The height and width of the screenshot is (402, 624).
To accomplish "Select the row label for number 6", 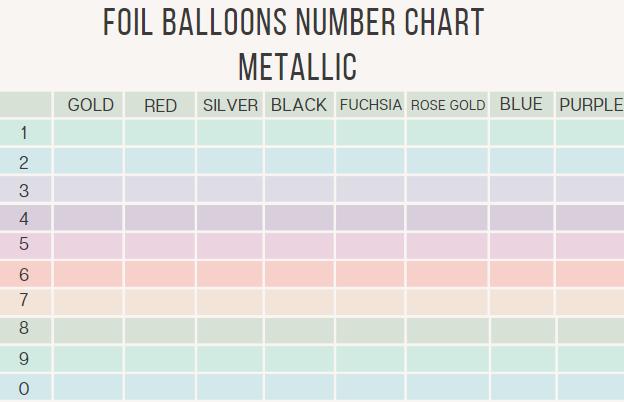I will click(24, 274).
